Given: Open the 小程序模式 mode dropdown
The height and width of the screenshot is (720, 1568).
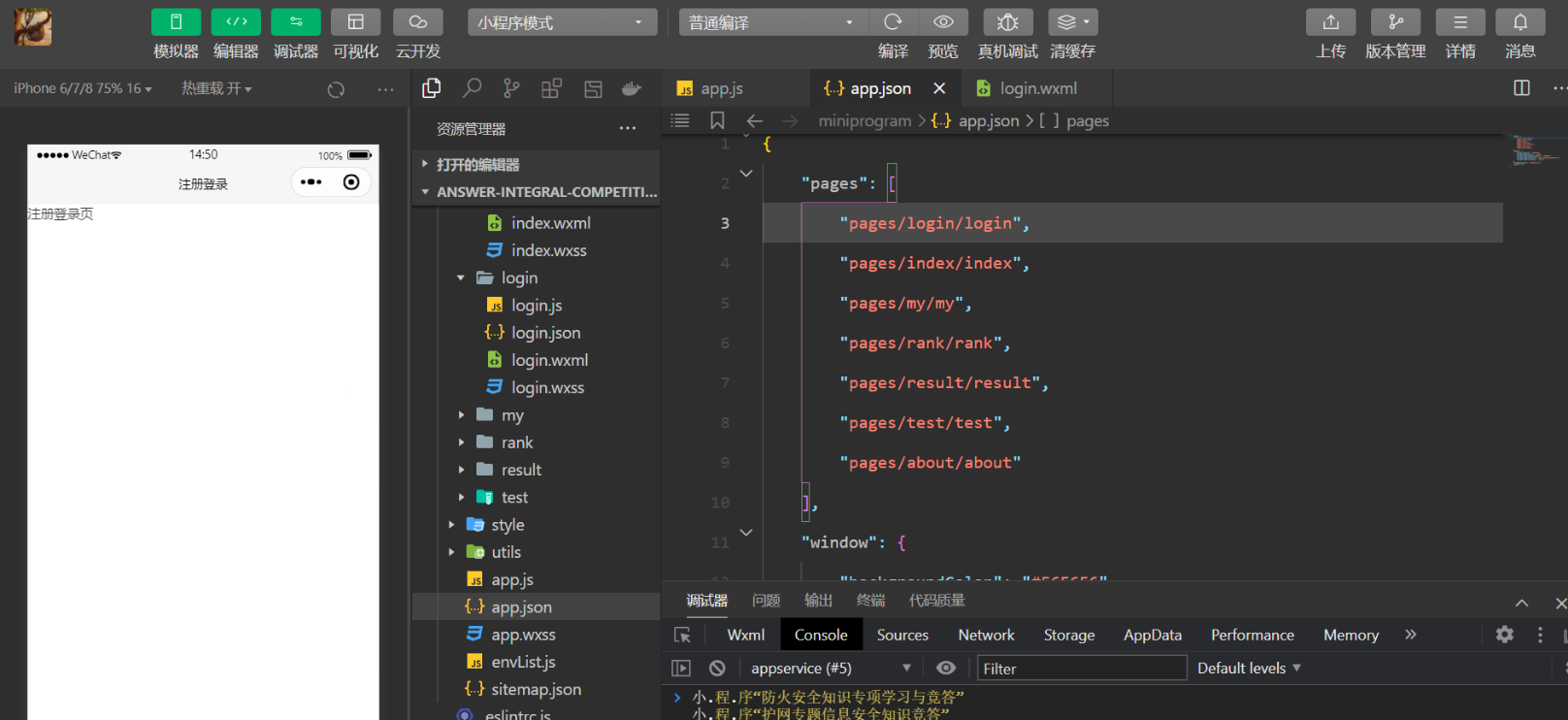Looking at the screenshot, I should (562, 22).
